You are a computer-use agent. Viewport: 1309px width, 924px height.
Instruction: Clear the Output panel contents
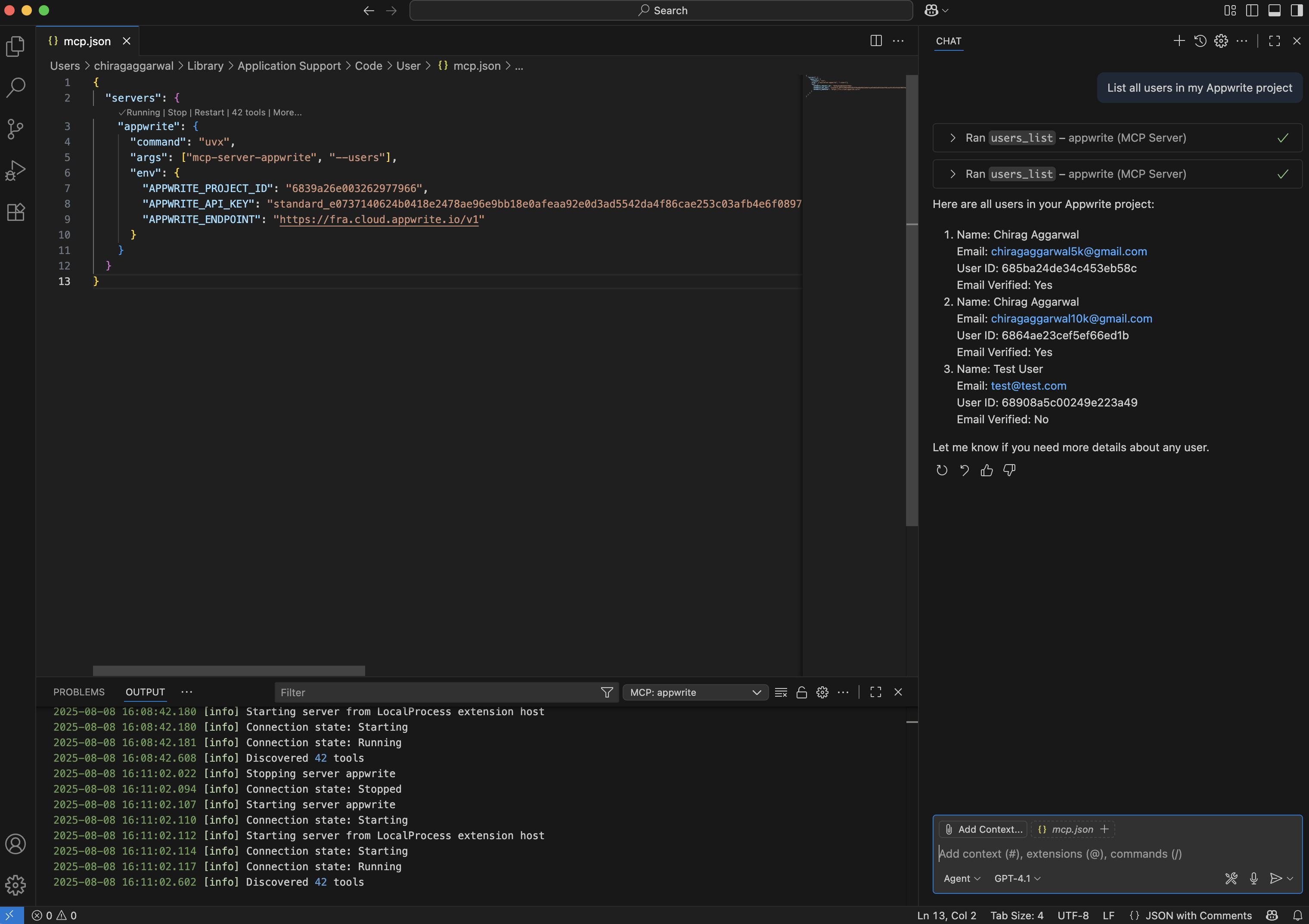coord(781,692)
